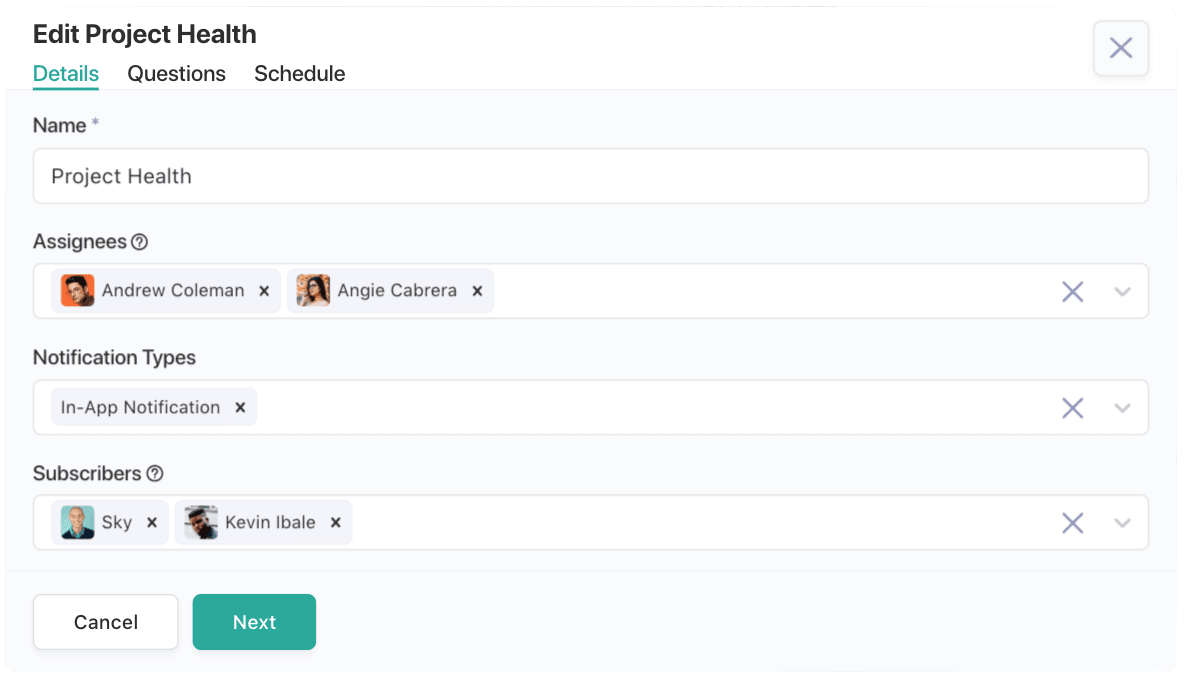Remove Andrew Coleman from Assignees
The image size is (1186, 680).
tap(264, 291)
